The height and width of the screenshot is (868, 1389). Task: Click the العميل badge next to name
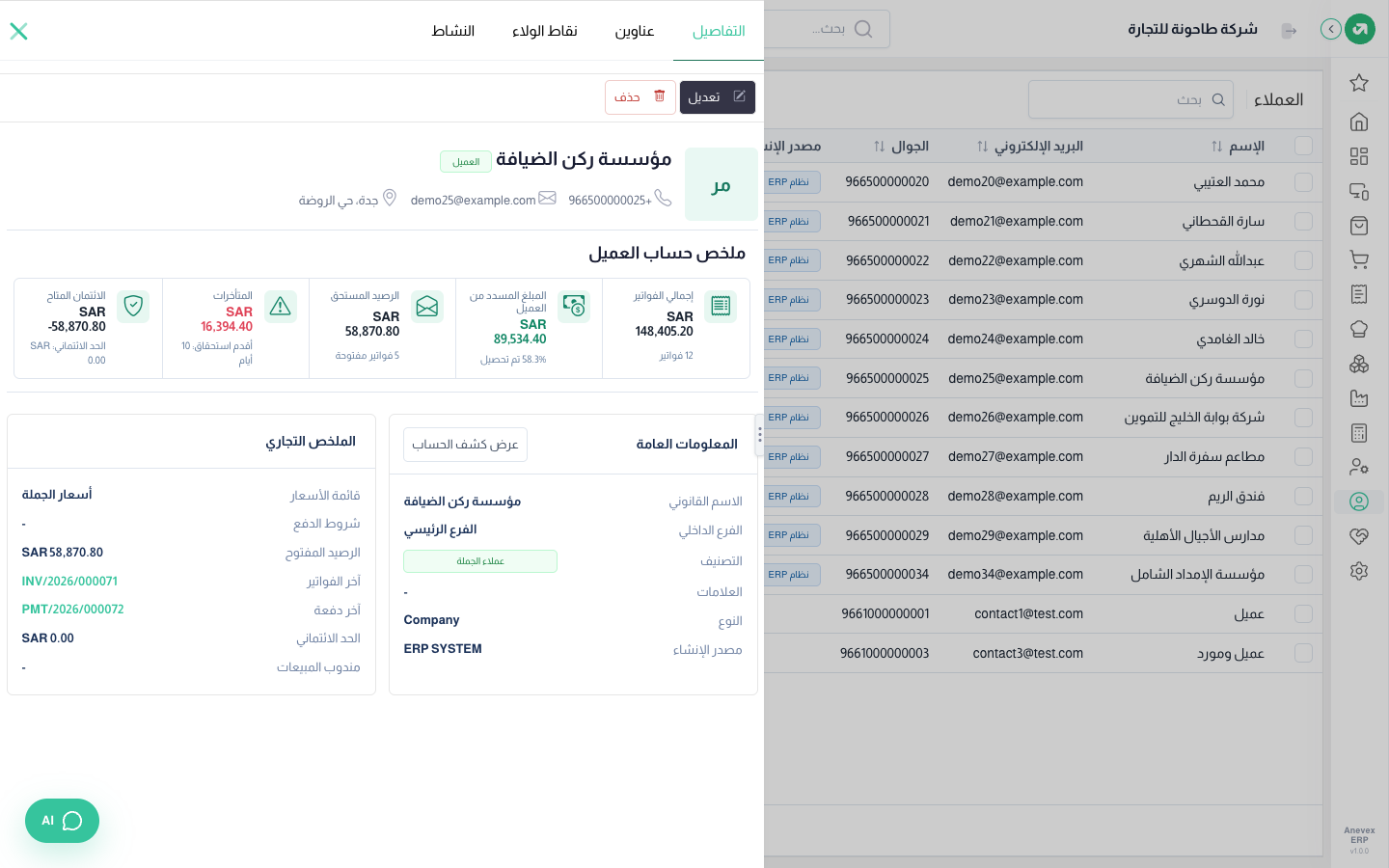(x=466, y=161)
